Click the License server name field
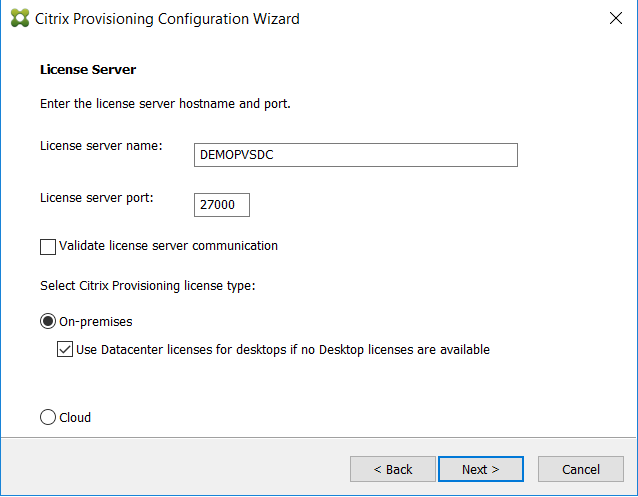638x497 pixels. [x=356, y=155]
